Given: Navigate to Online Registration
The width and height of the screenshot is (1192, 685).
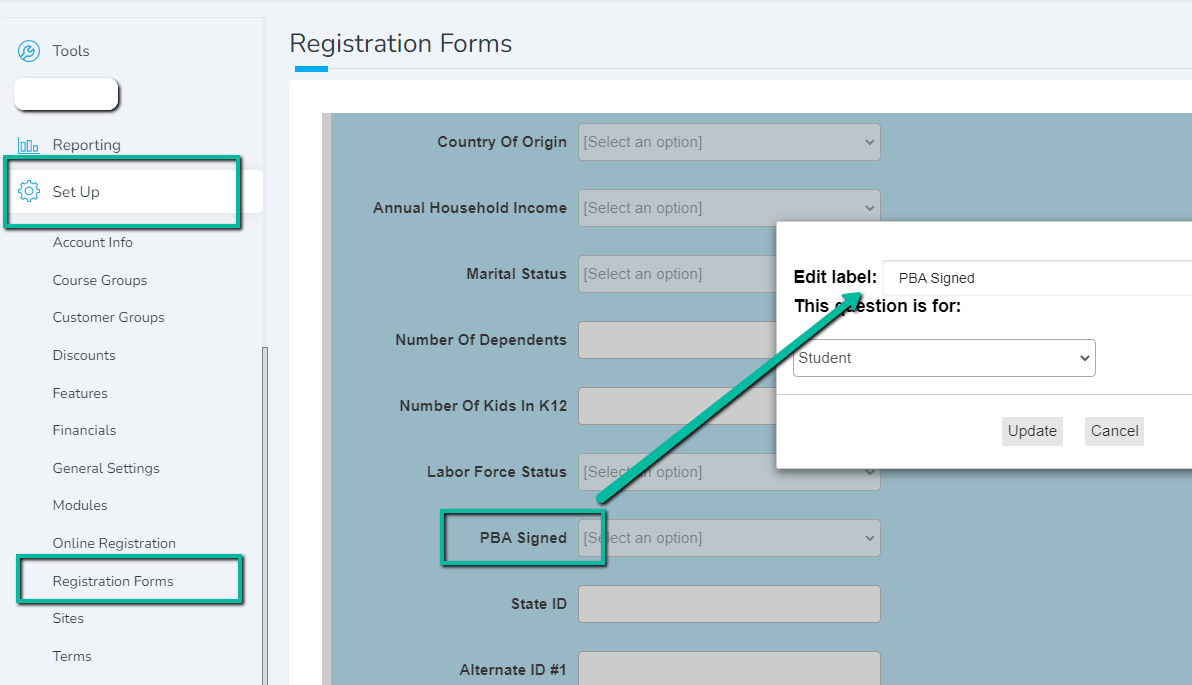Looking at the screenshot, I should 114,543.
